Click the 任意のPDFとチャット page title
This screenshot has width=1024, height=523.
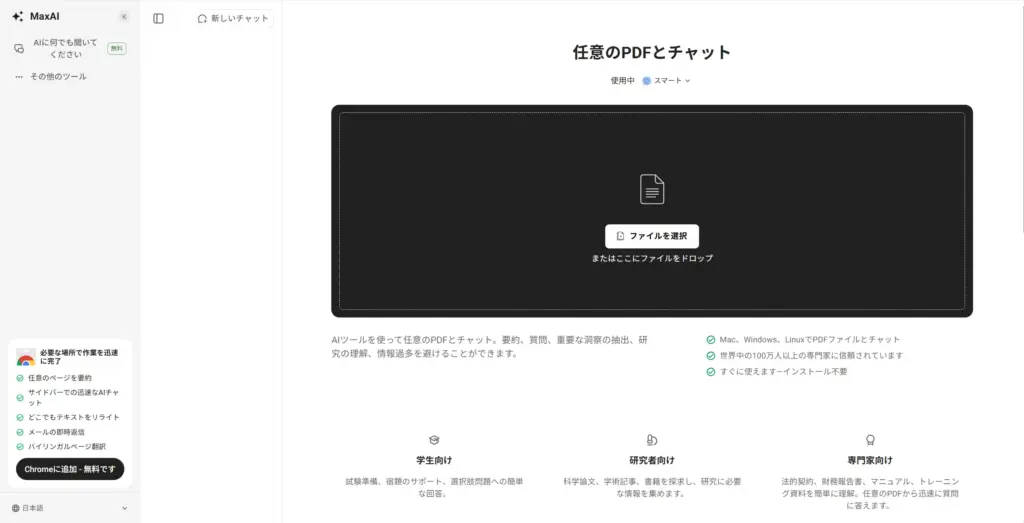[x=652, y=52]
